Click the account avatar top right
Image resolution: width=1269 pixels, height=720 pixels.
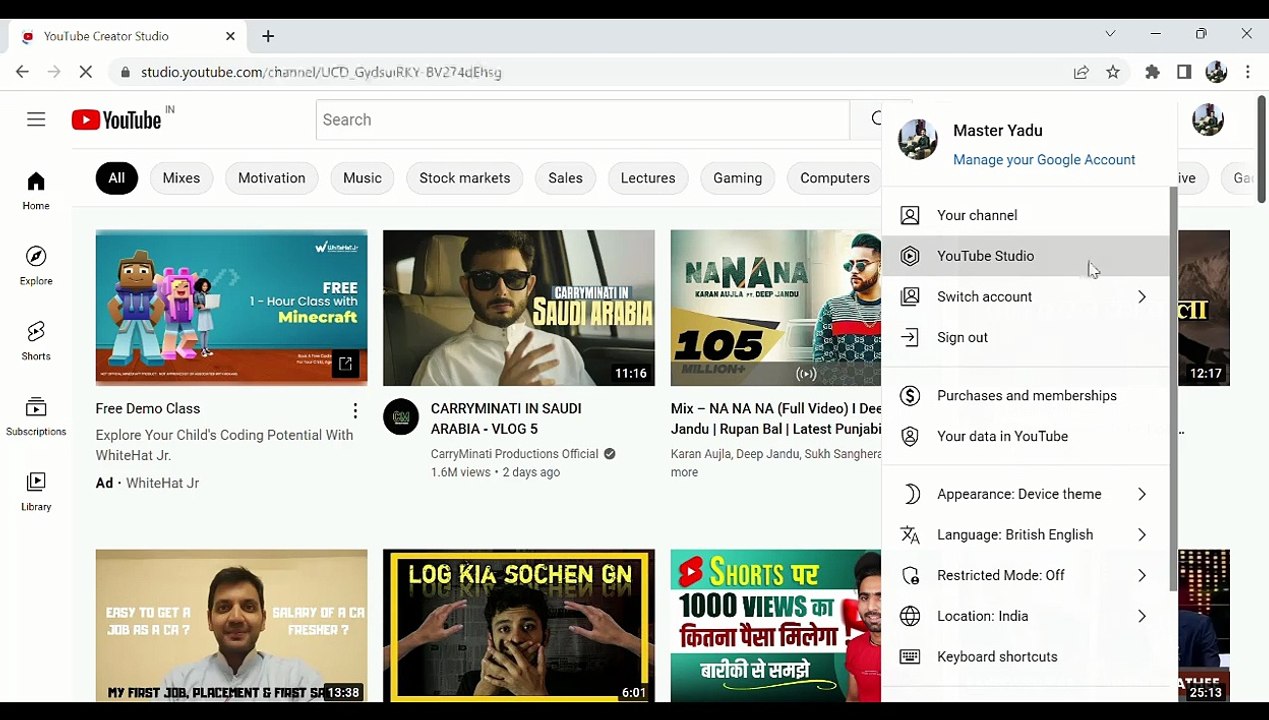pos(1208,120)
